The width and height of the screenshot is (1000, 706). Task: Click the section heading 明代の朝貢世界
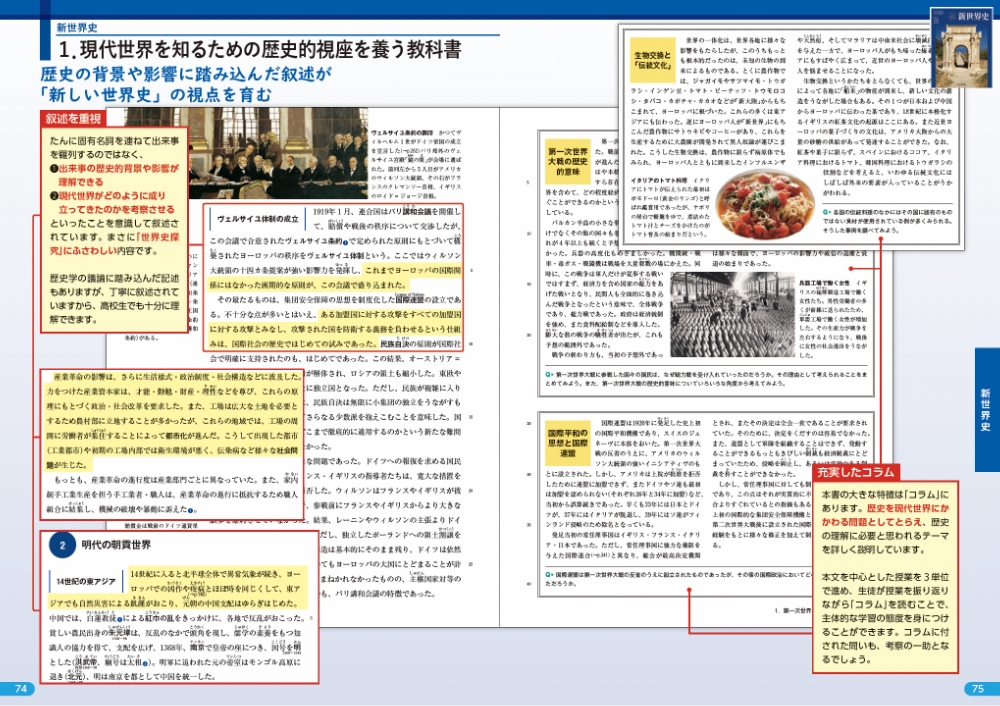[116, 545]
